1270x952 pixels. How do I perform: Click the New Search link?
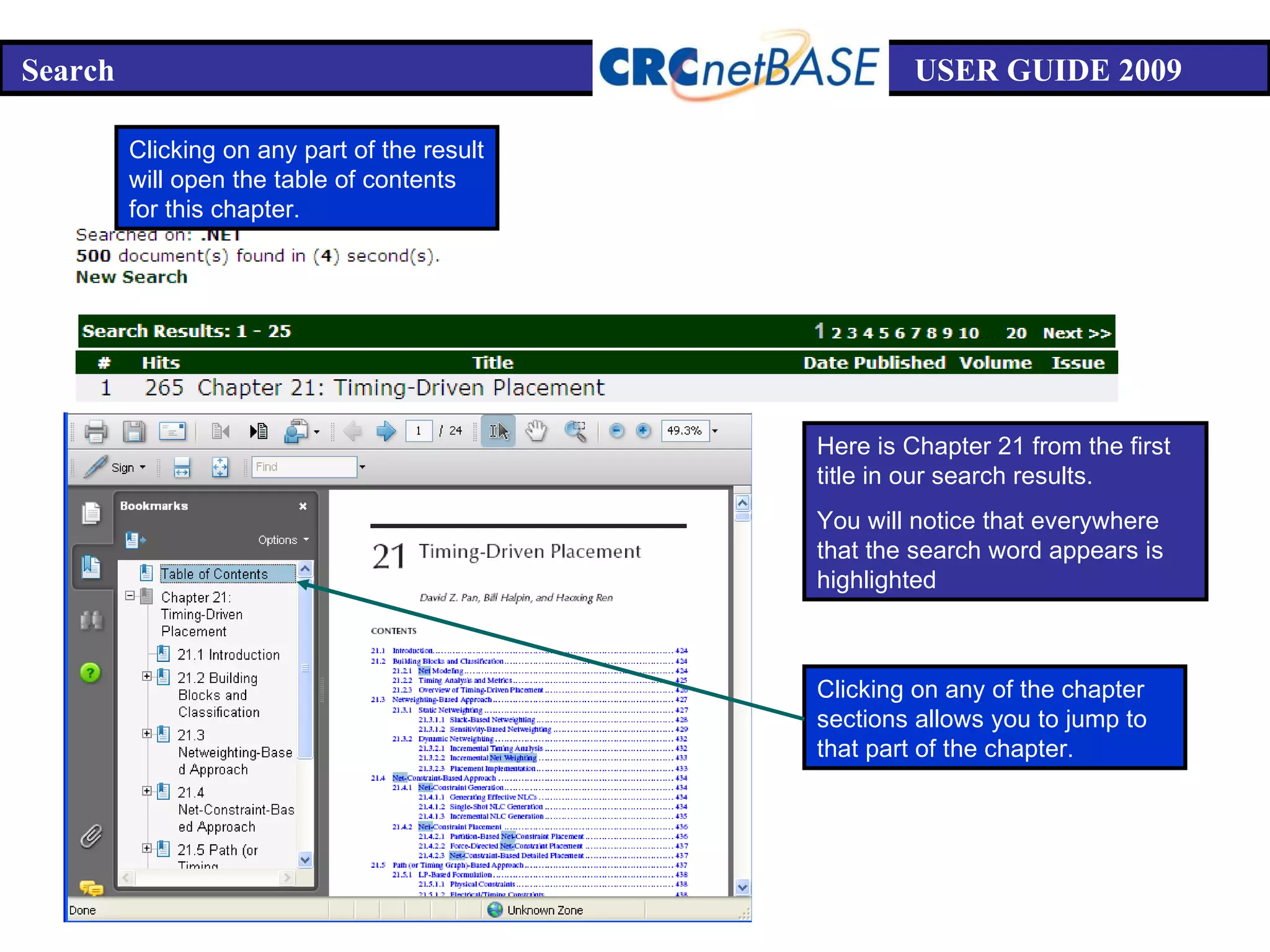pos(131,277)
